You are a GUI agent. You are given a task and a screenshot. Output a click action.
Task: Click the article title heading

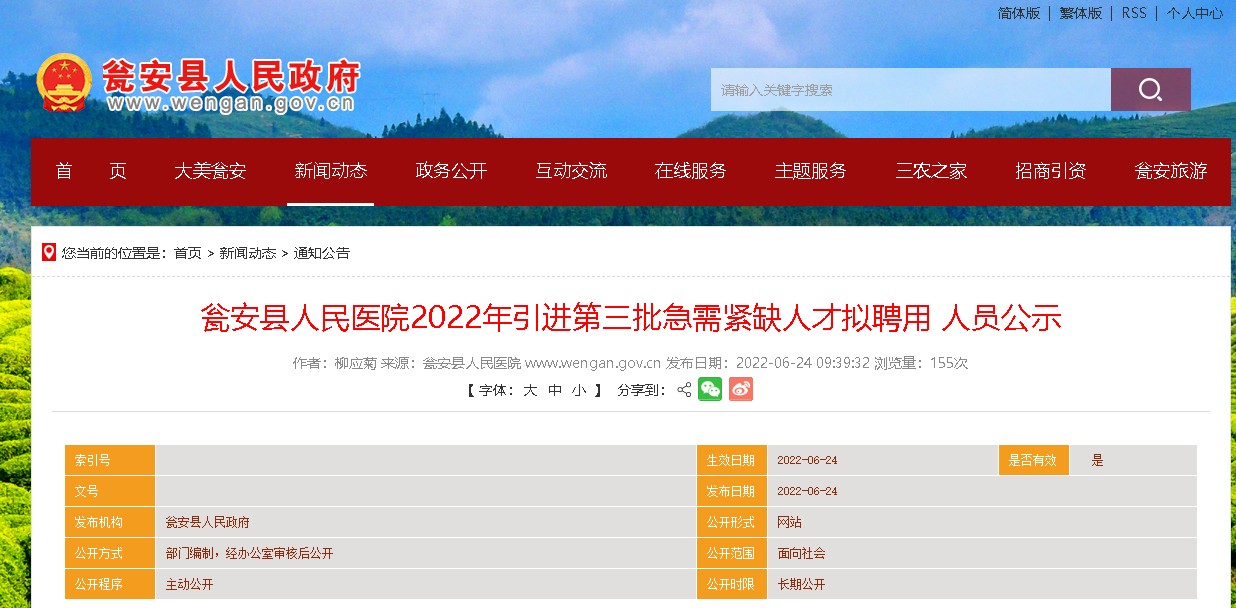click(x=631, y=318)
